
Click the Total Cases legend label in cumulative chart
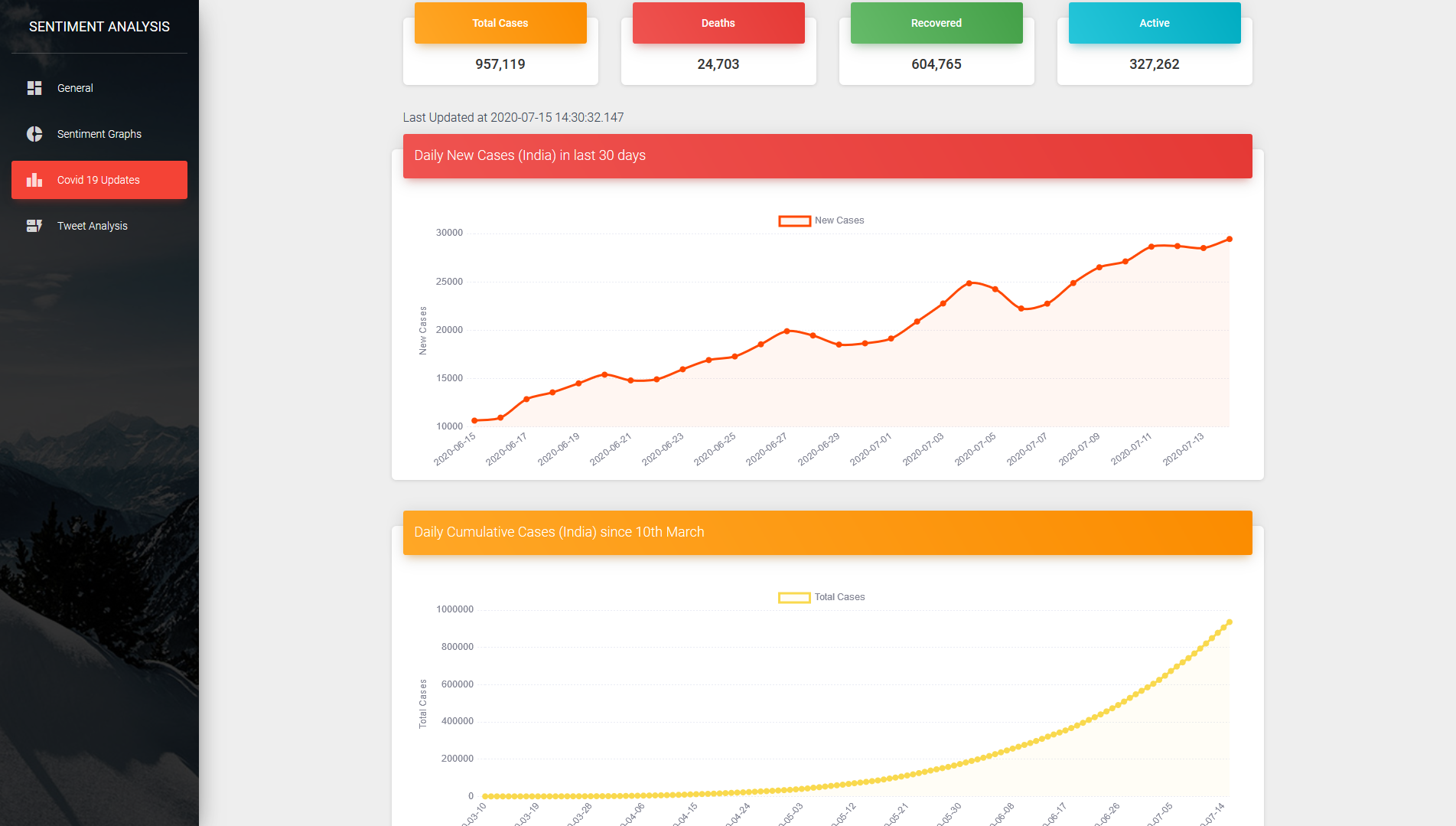pyautogui.click(x=839, y=597)
